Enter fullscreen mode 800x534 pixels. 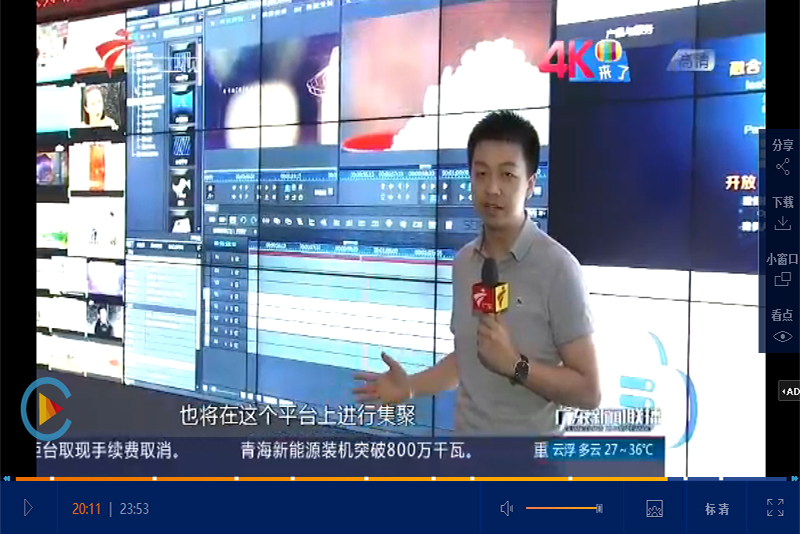coord(775,508)
